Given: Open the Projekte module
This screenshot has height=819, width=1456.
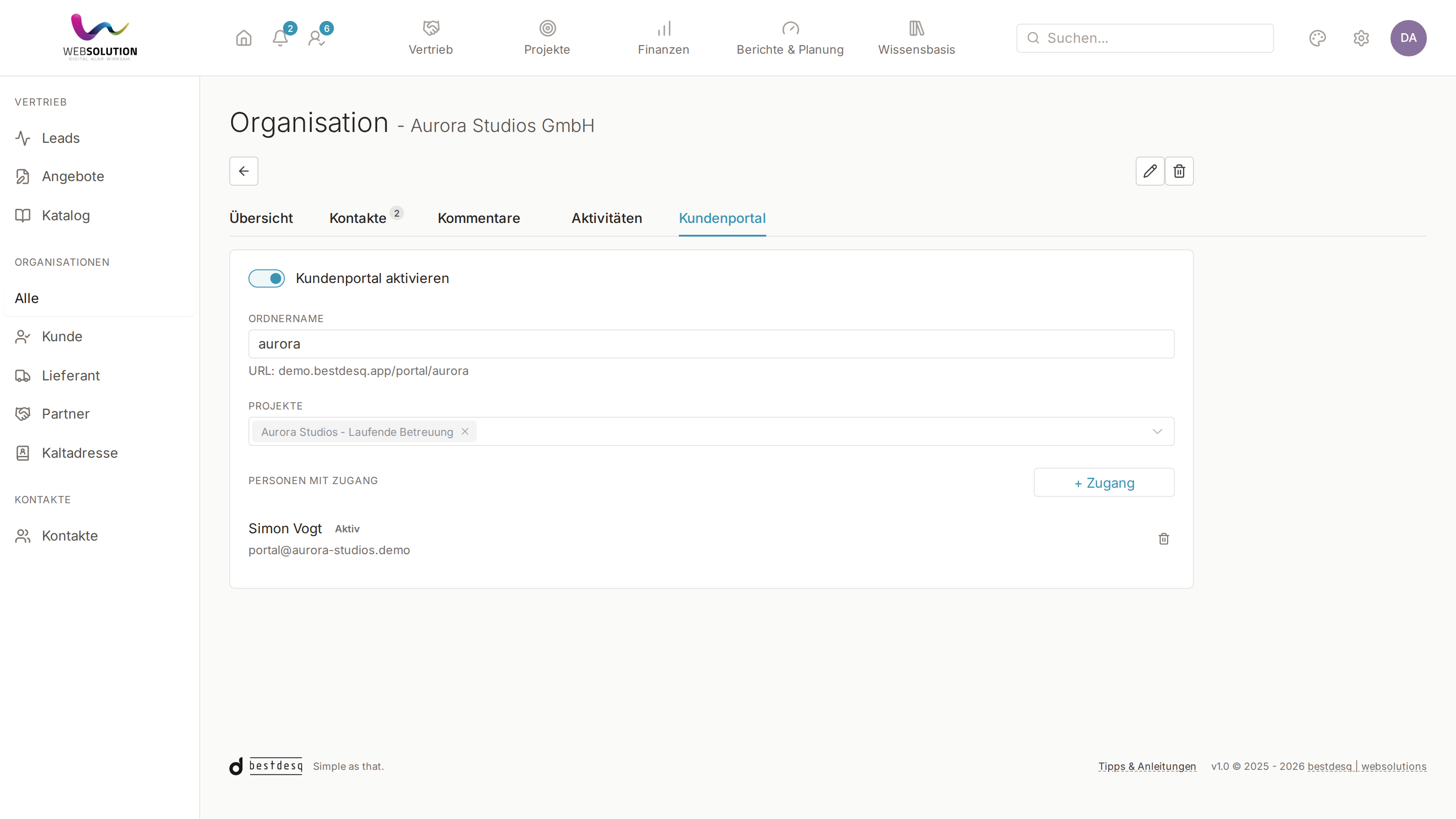Looking at the screenshot, I should coord(547,38).
